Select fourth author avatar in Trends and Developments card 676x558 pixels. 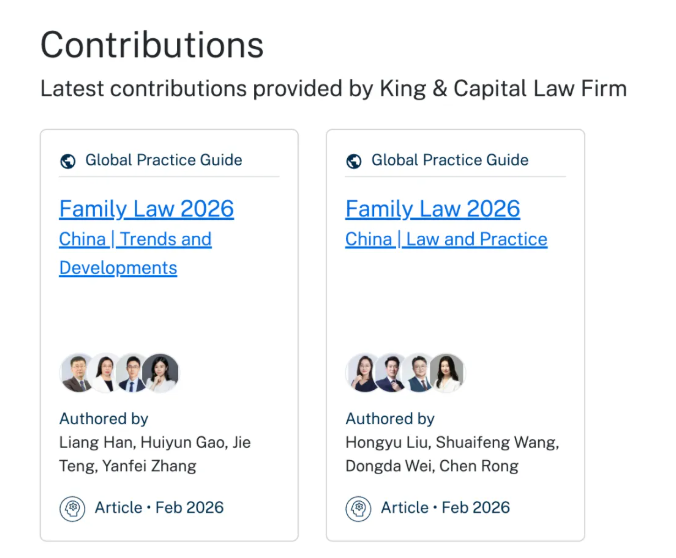pyautogui.click(x=161, y=373)
